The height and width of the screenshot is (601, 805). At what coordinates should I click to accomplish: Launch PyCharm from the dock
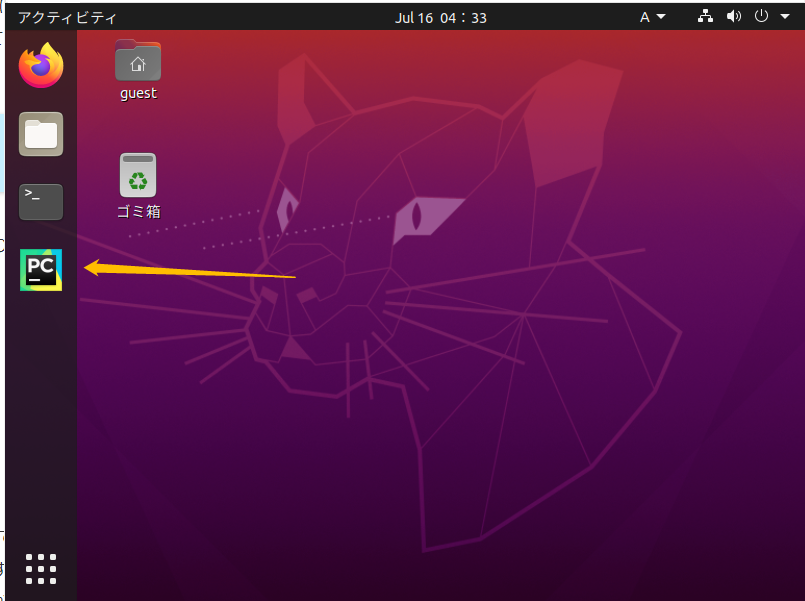[41, 270]
